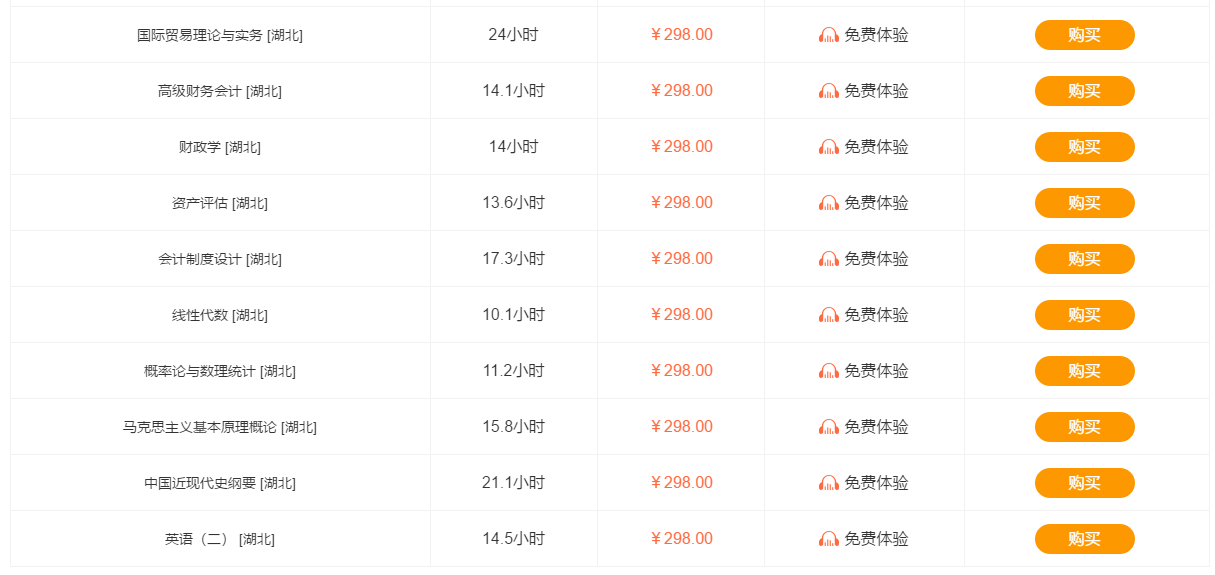Buy the 高级财务会计 course
This screenshot has height=575, width=1215.
[x=1084, y=91]
